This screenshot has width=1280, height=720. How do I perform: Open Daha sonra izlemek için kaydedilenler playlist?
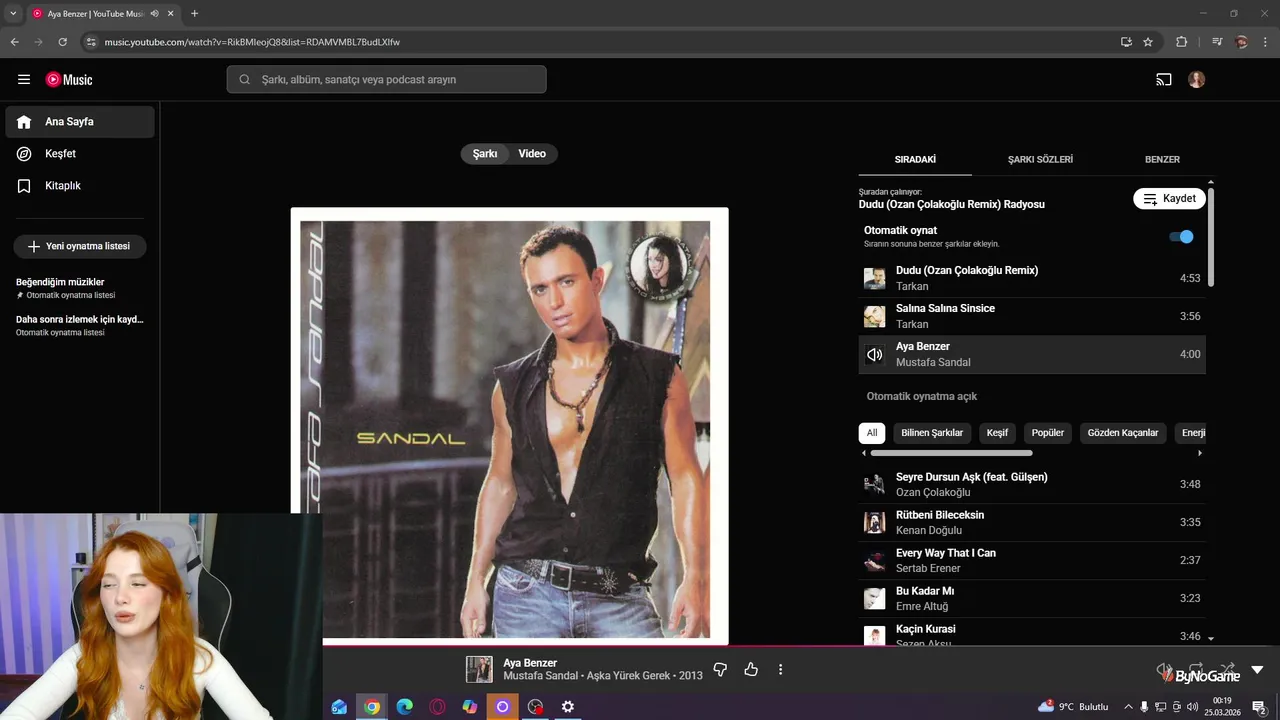80,325
